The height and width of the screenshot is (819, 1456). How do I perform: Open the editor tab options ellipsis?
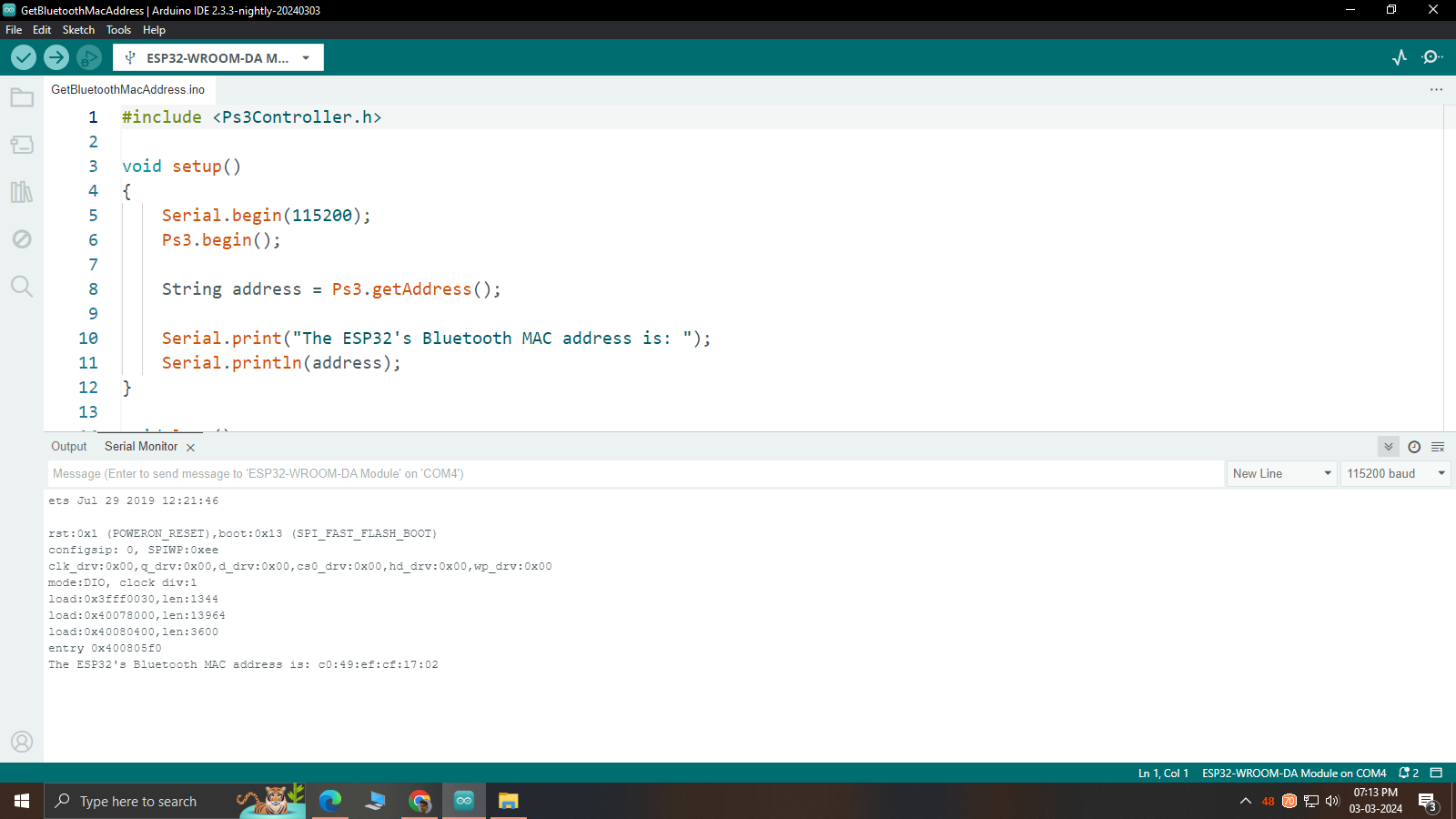1436,89
